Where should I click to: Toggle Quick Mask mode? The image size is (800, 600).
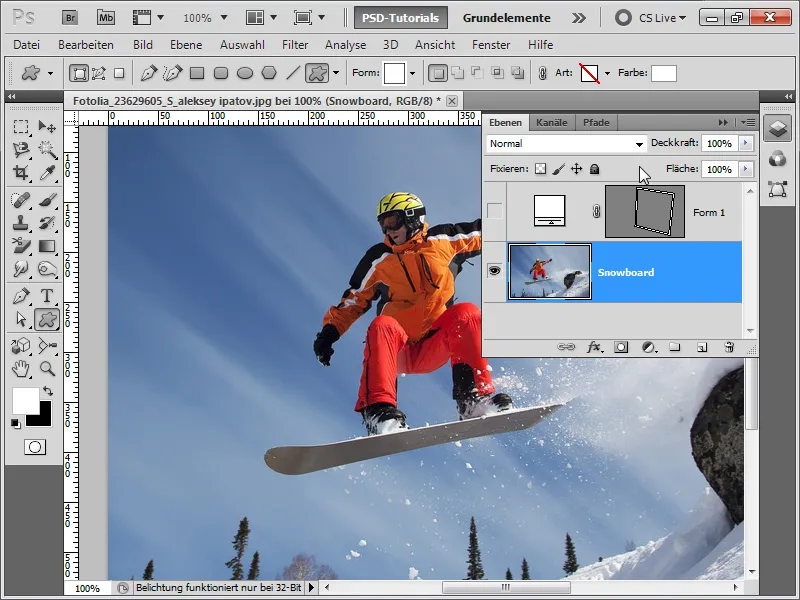click(x=35, y=447)
